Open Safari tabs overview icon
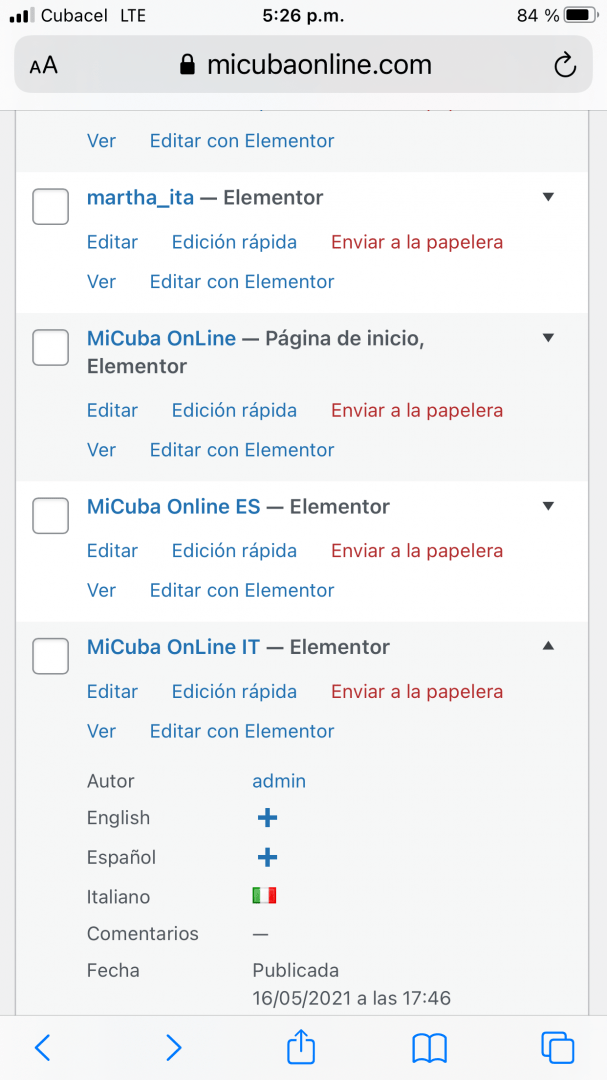 point(558,1048)
